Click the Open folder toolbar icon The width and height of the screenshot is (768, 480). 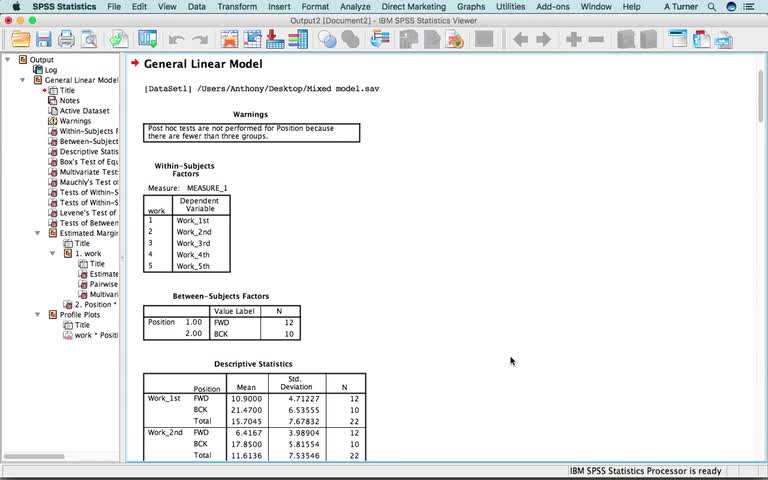coord(21,39)
